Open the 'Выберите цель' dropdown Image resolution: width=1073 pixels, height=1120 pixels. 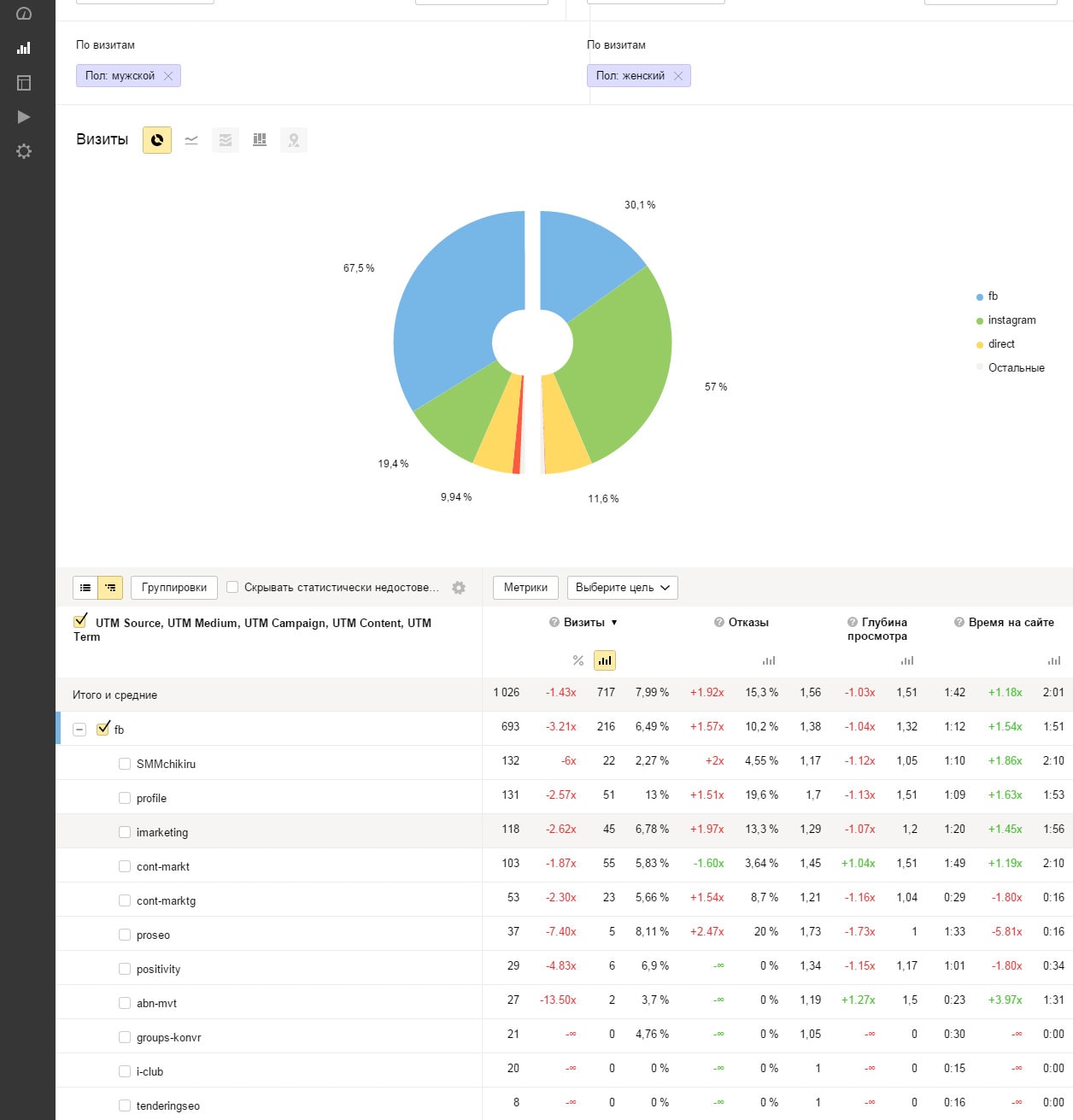coord(622,588)
